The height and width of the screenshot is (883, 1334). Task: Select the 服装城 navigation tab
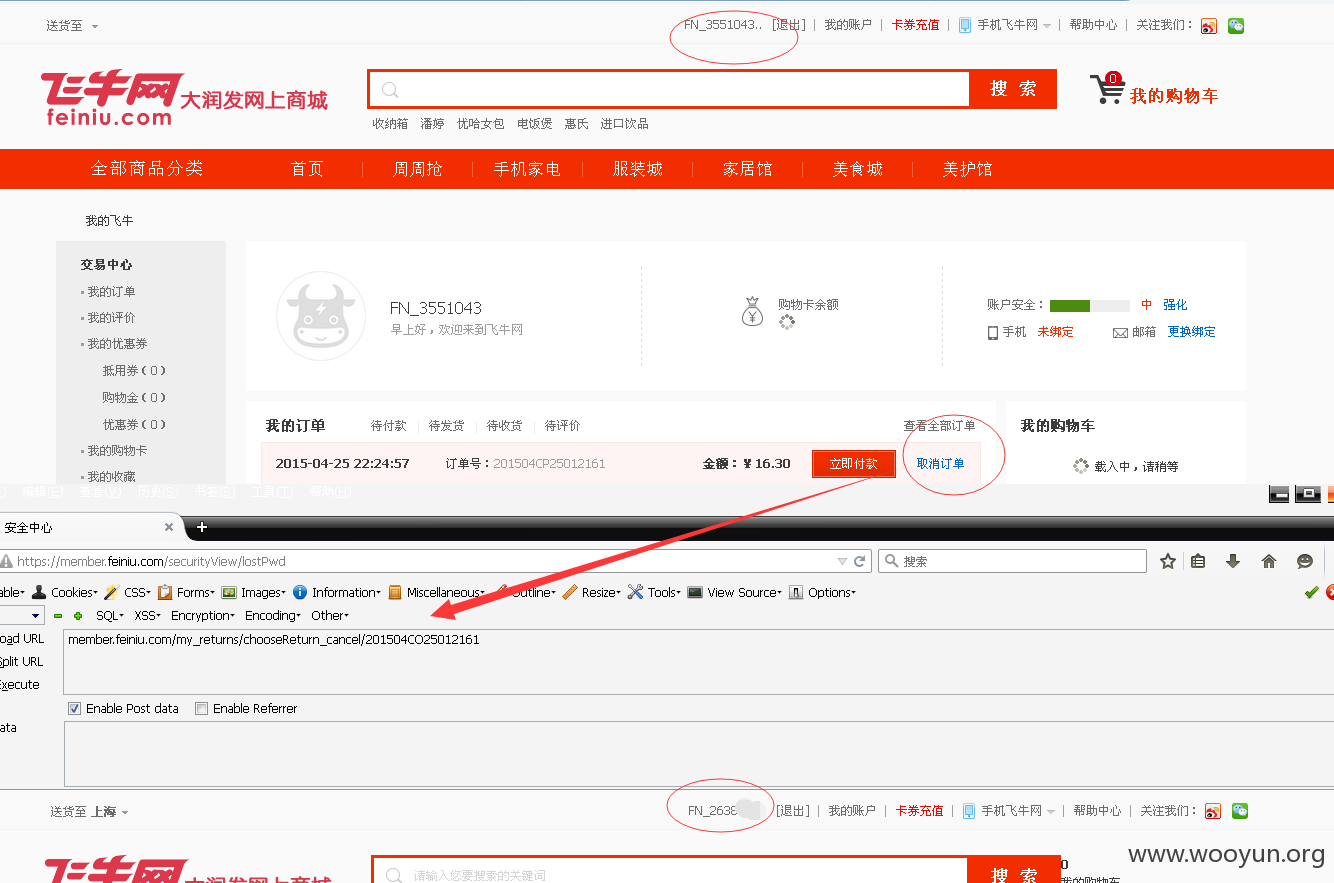[638, 169]
